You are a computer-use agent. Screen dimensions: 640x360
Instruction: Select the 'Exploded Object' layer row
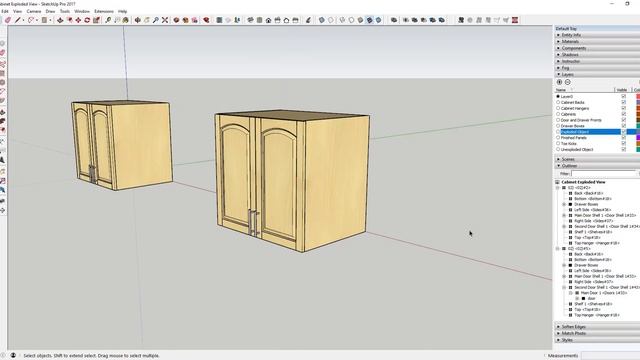coord(597,132)
